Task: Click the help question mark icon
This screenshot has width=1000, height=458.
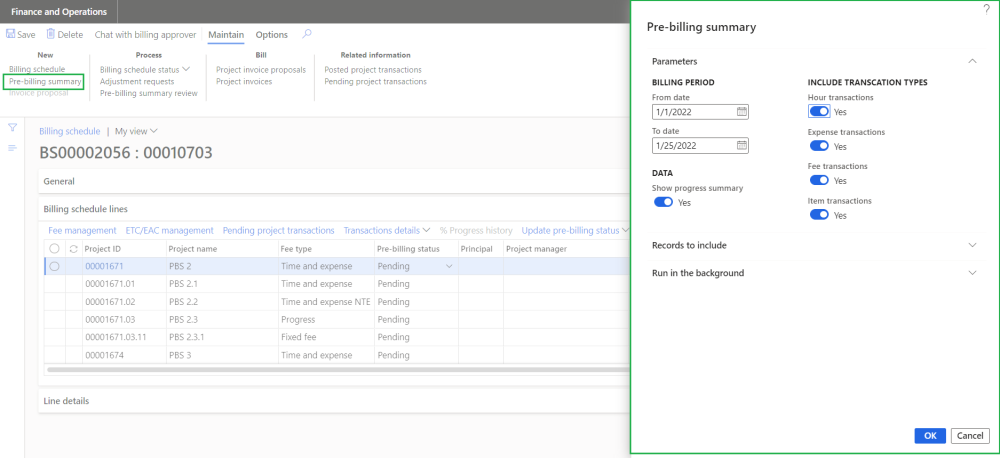Action: pos(986,8)
